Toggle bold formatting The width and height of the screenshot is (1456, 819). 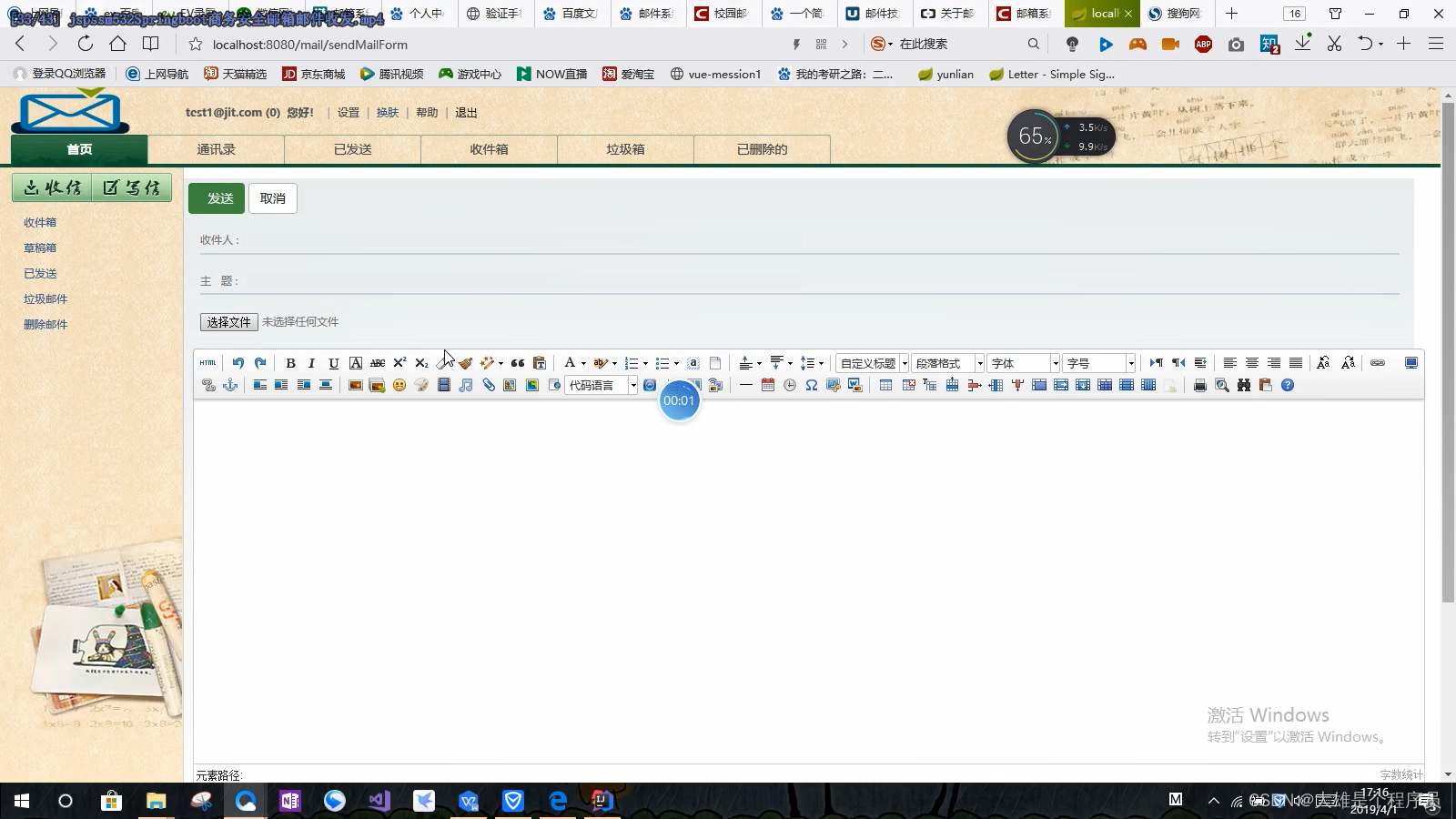tap(289, 363)
